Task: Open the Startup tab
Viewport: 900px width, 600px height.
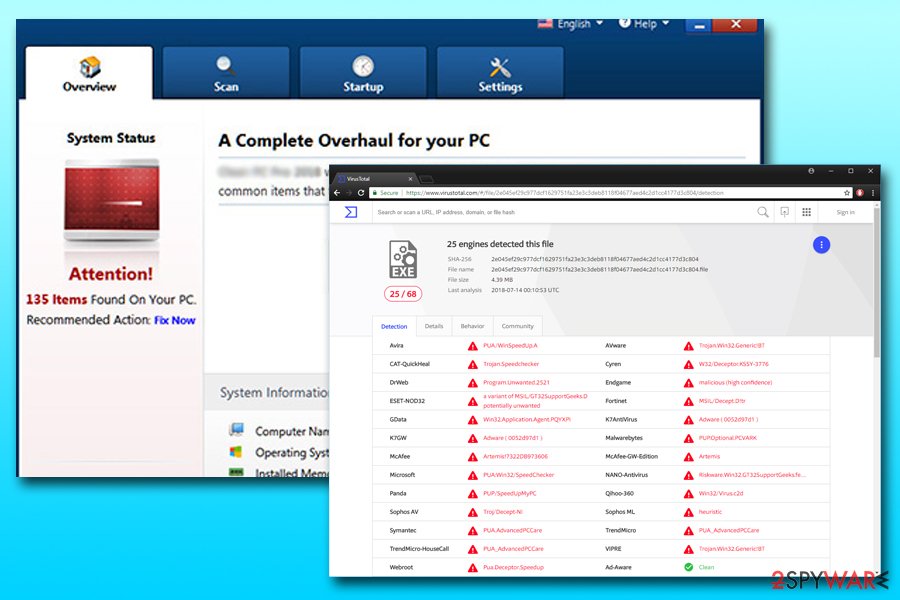Action: pyautogui.click(x=363, y=73)
